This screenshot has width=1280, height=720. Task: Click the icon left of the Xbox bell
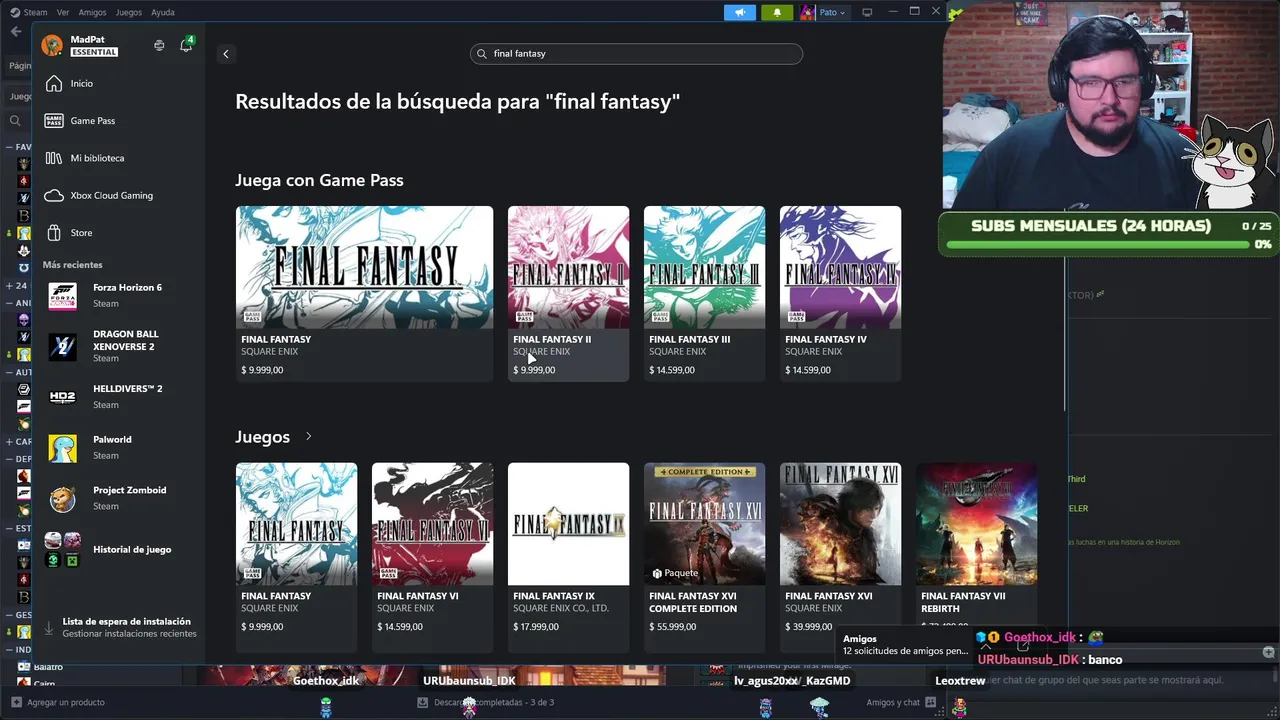pos(159,45)
